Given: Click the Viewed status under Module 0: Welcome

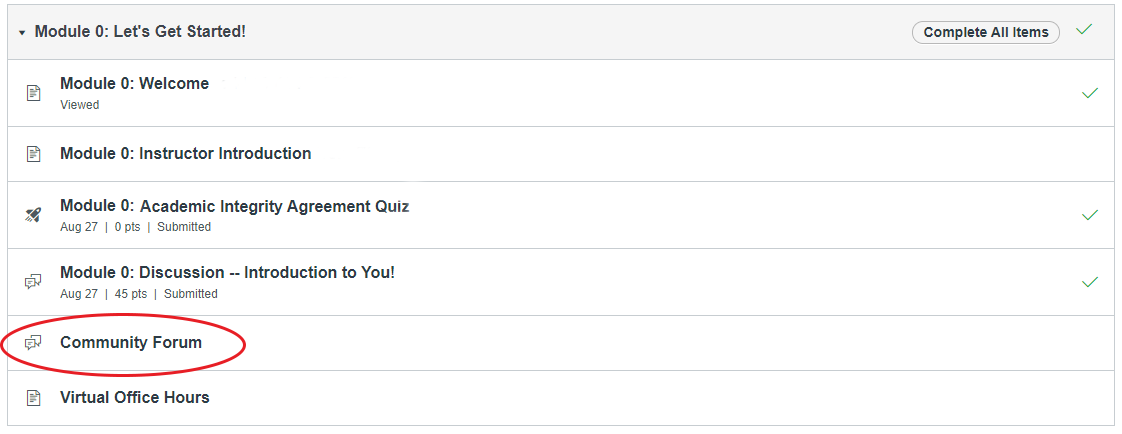Looking at the screenshot, I should tap(79, 105).
